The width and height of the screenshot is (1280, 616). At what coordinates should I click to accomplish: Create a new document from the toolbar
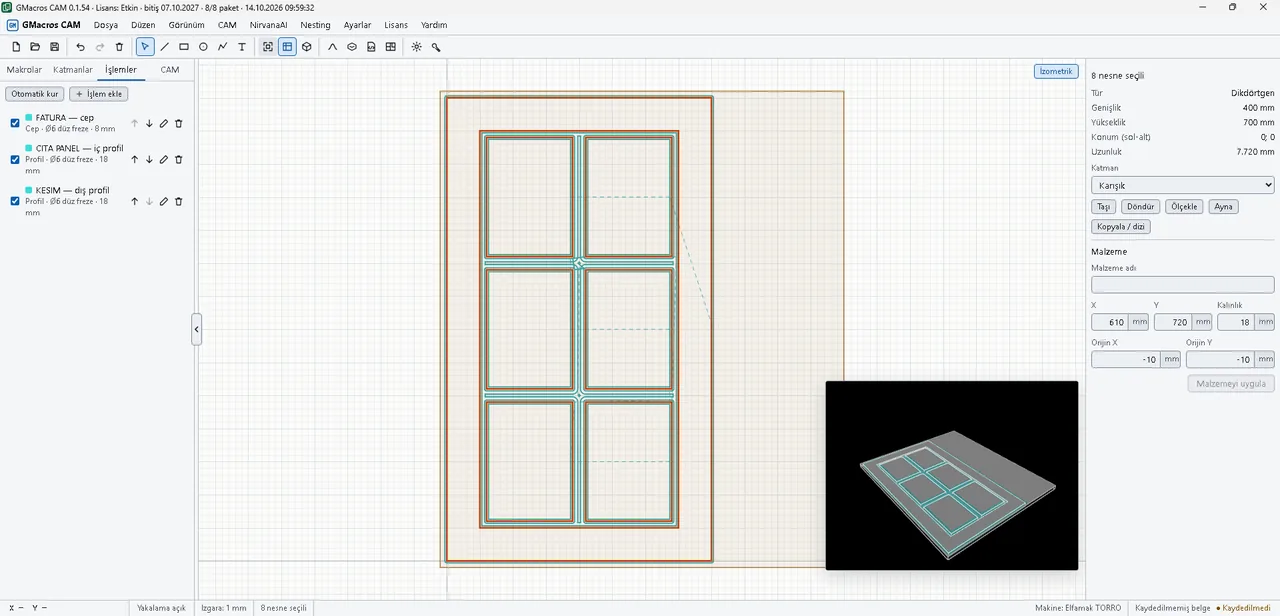16,47
